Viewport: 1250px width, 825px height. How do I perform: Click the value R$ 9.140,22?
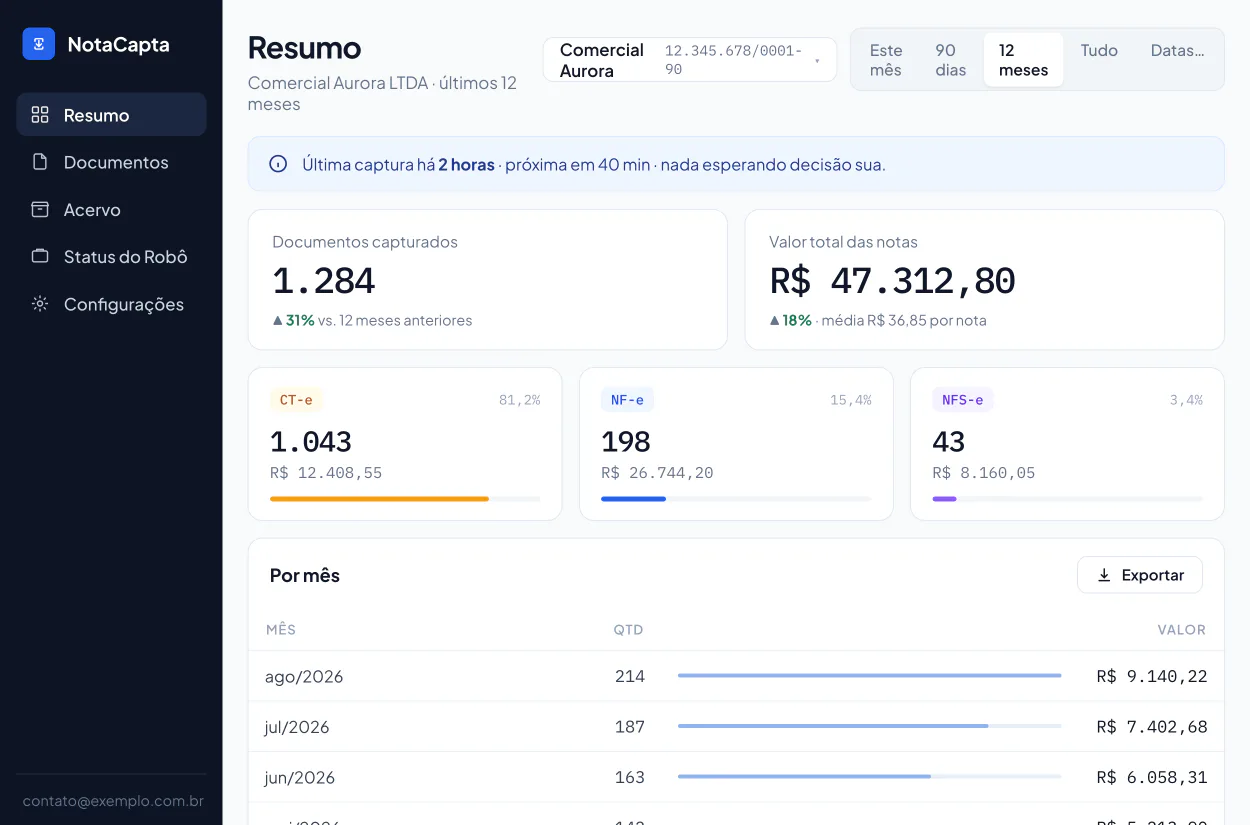(1152, 677)
